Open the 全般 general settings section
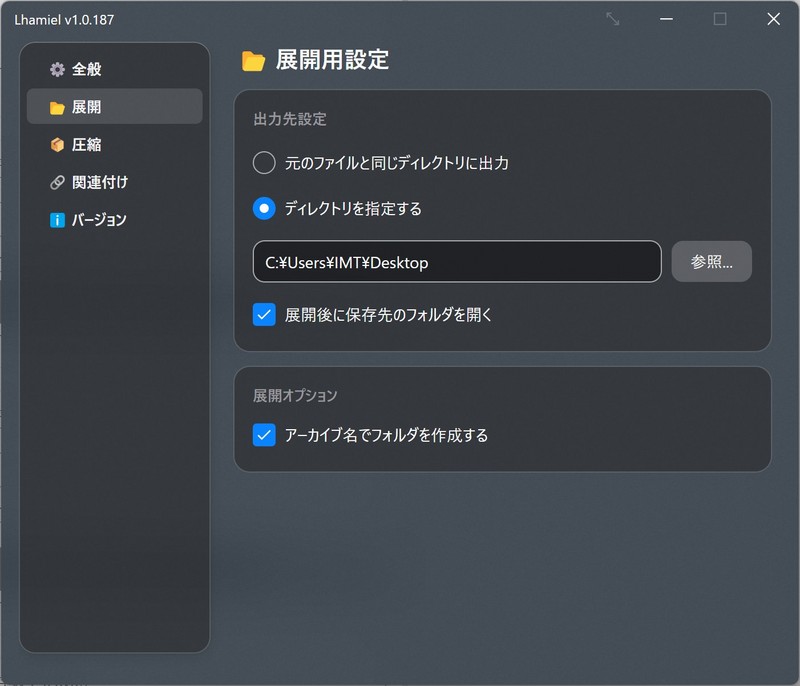Viewport: 800px width, 686px height. click(114, 69)
